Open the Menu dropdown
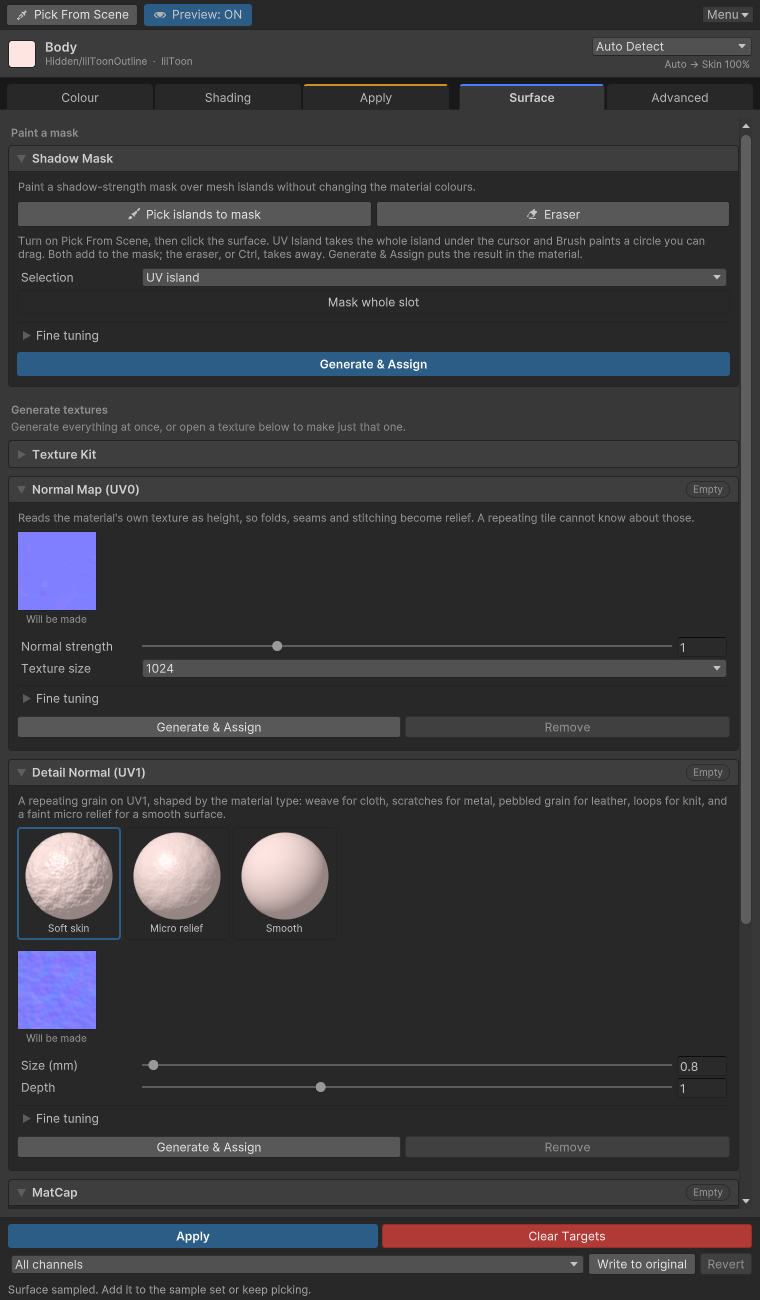This screenshot has height=1300, width=760. [727, 15]
